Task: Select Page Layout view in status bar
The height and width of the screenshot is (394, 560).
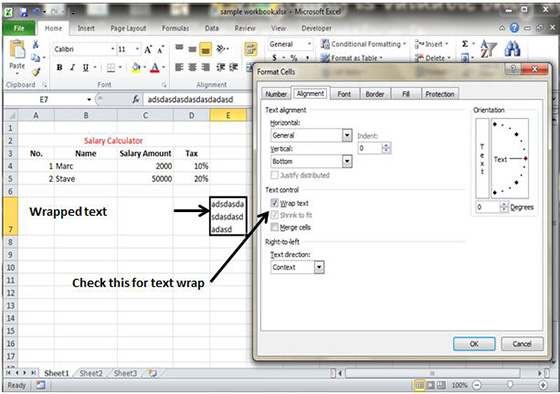Action: 431,385
